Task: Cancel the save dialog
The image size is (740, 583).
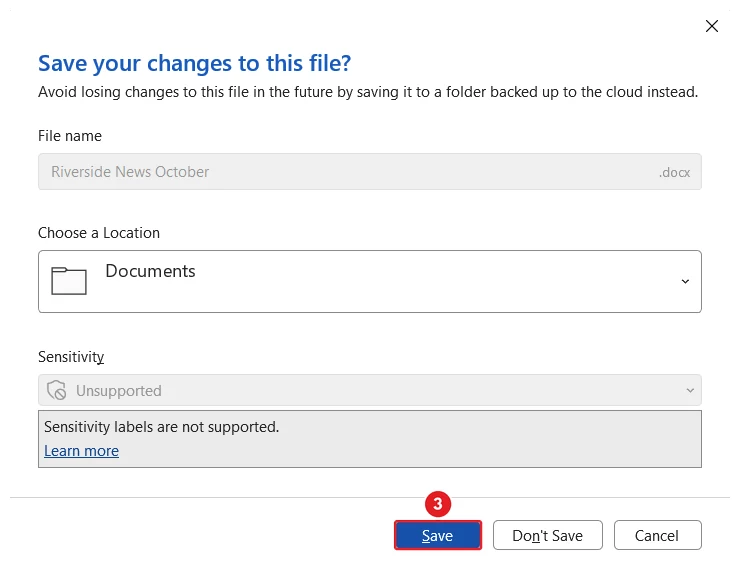Action: tap(657, 535)
